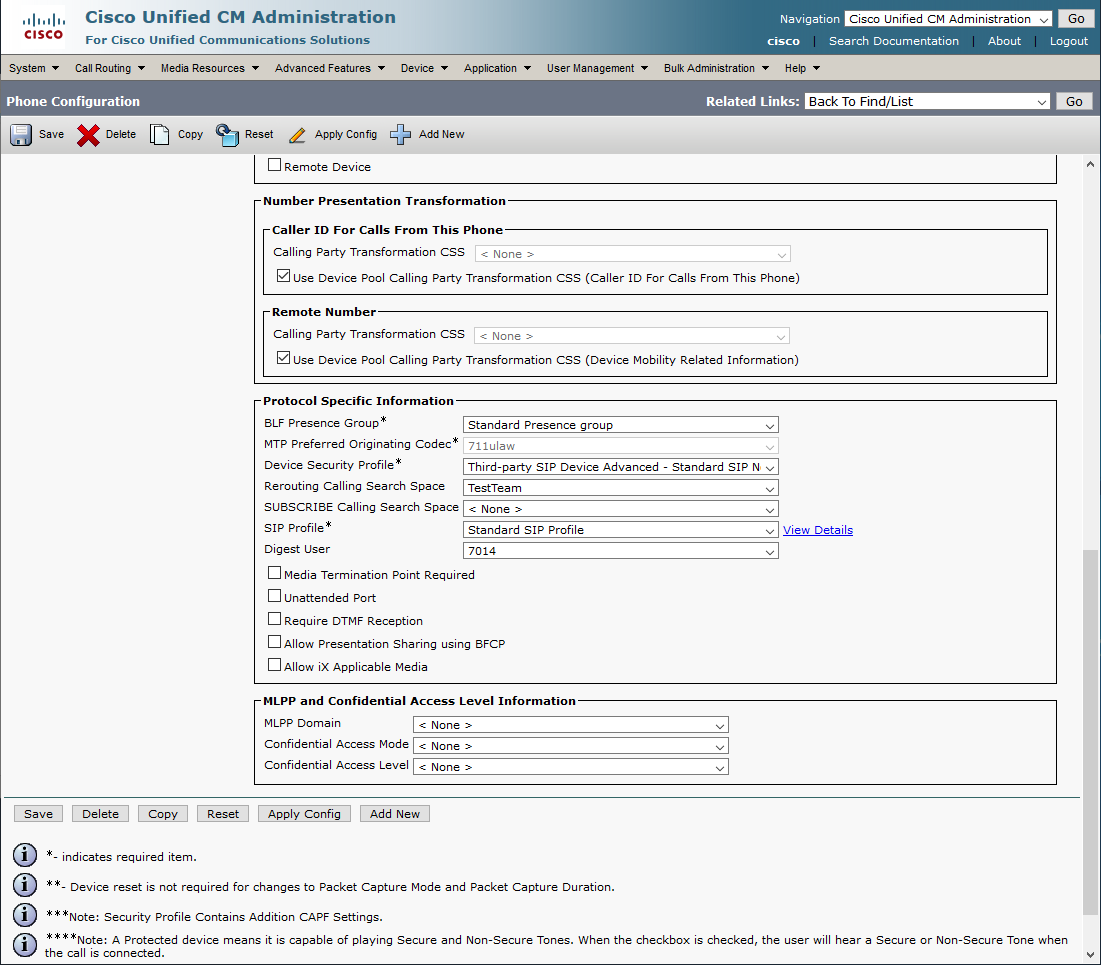Click info icon beside required item note
Viewport: 1101px width, 965px height.
click(25, 855)
